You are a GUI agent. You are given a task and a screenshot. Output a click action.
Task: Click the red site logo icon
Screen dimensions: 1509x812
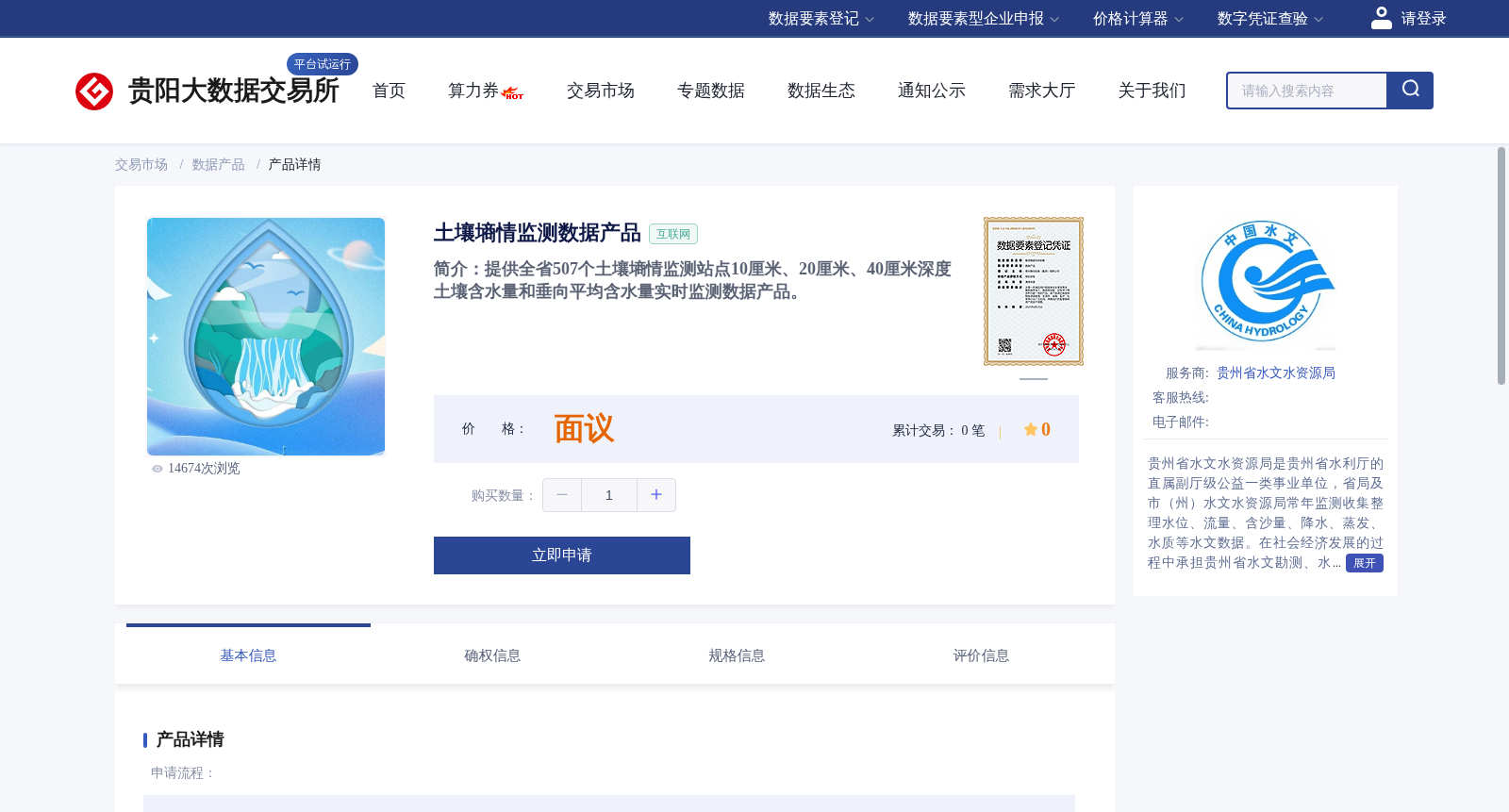pyautogui.click(x=94, y=91)
